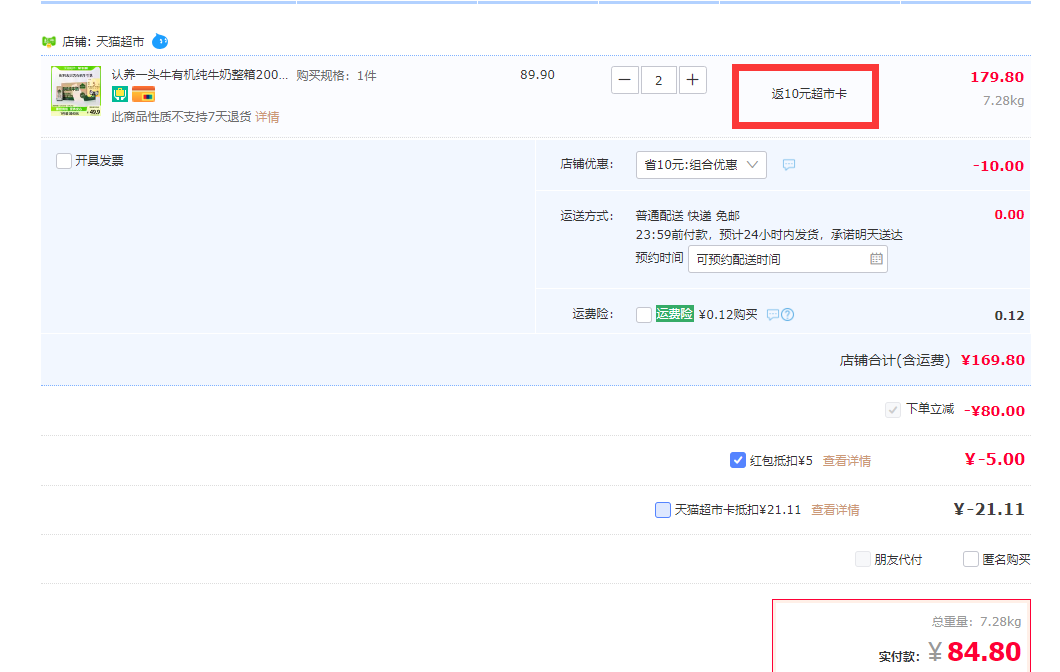The image size is (1060, 672).
Task: Check the 天猫超市卡抵扣¥21.11 checkbox
Action: [662, 510]
